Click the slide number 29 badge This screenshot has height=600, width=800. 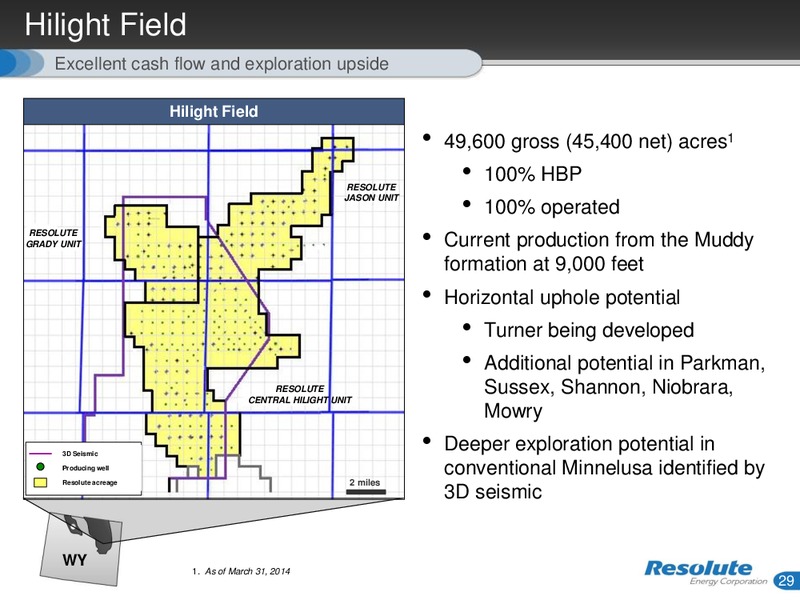[786, 581]
